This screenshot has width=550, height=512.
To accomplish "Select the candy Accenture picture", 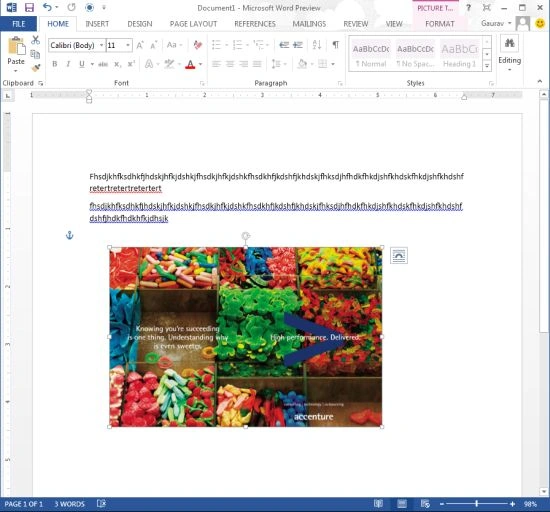I will coord(246,337).
